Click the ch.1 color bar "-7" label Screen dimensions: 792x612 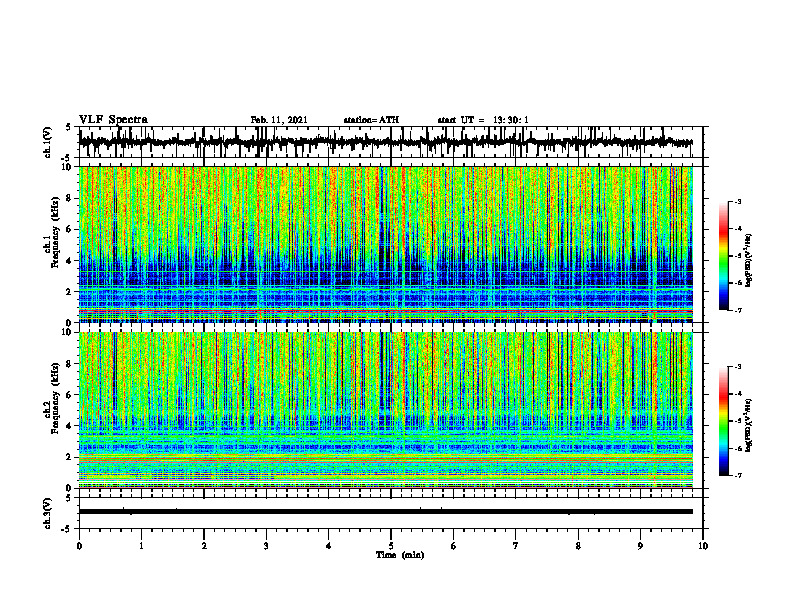tap(738, 310)
